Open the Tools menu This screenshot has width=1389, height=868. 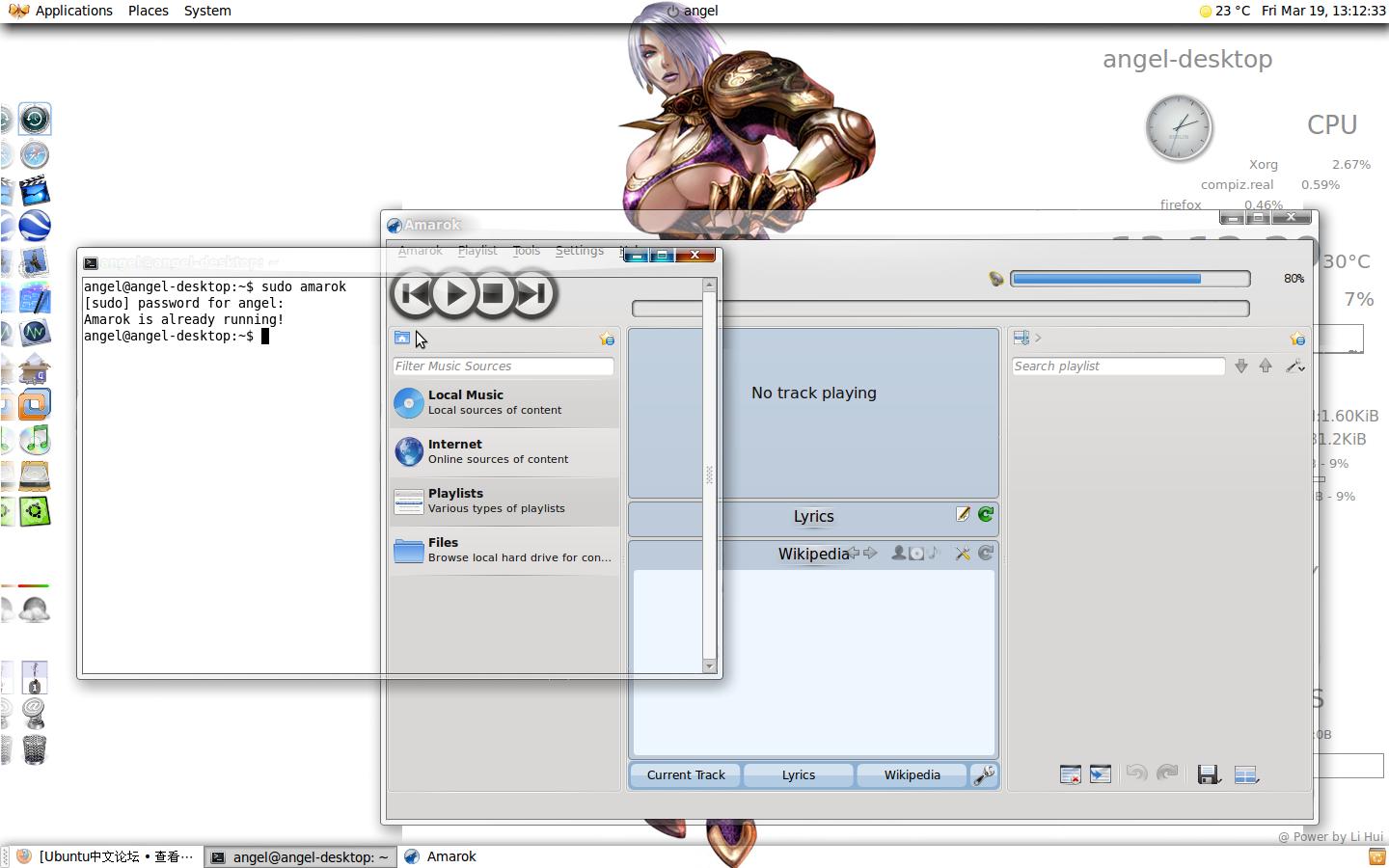coord(527,251)
